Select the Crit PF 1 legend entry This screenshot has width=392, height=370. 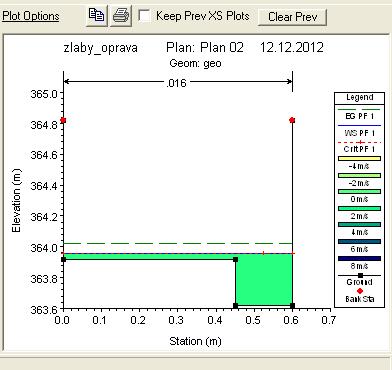pos(359,146)
